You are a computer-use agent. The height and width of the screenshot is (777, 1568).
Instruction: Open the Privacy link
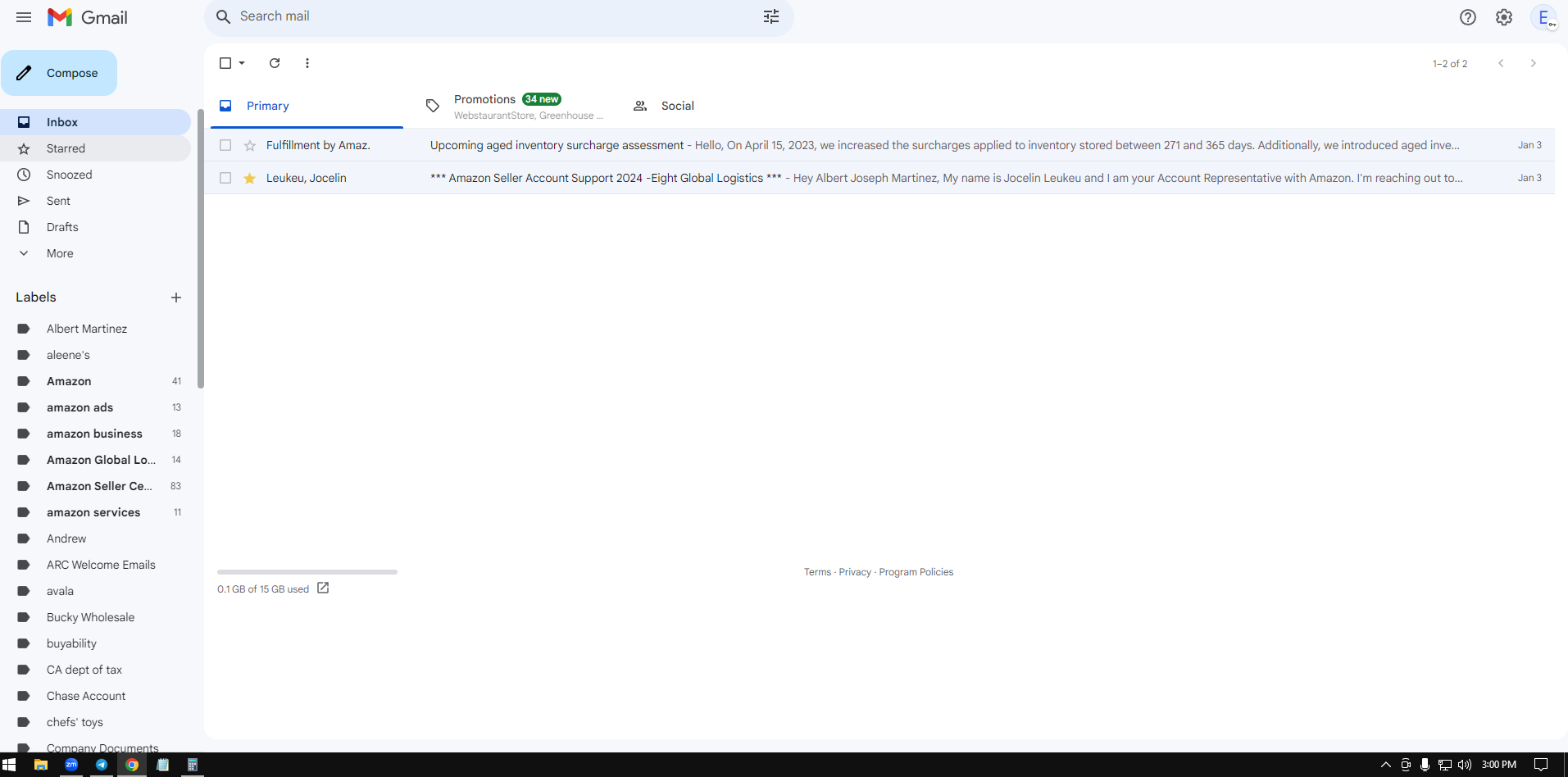pyautogui.click(x=855, y=572)
